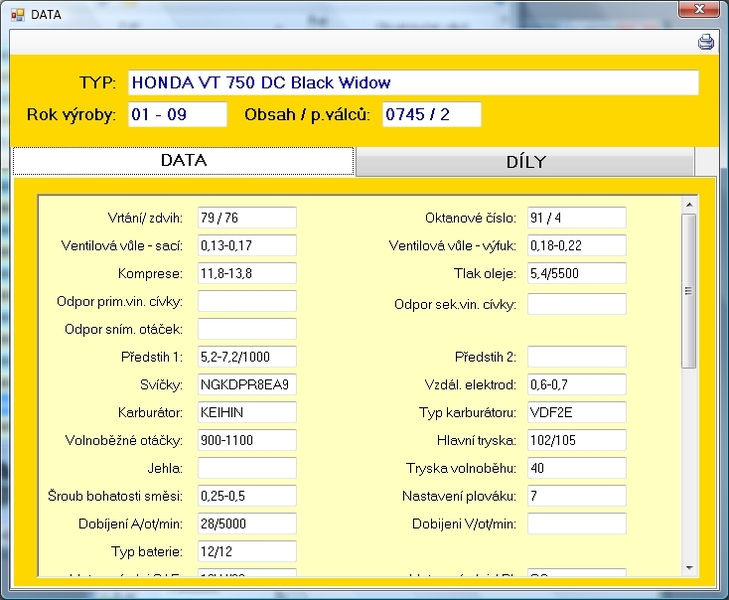Click the empty Předstih 2 field
The width and height of the screenshot is (729, 600).
pos(577,357)
